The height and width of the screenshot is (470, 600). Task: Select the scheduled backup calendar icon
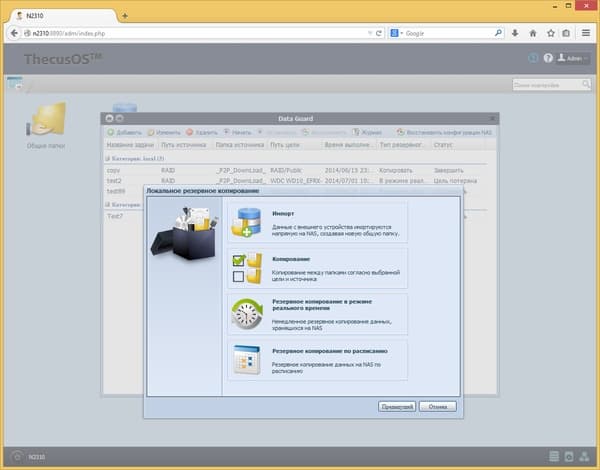[247, 360]
